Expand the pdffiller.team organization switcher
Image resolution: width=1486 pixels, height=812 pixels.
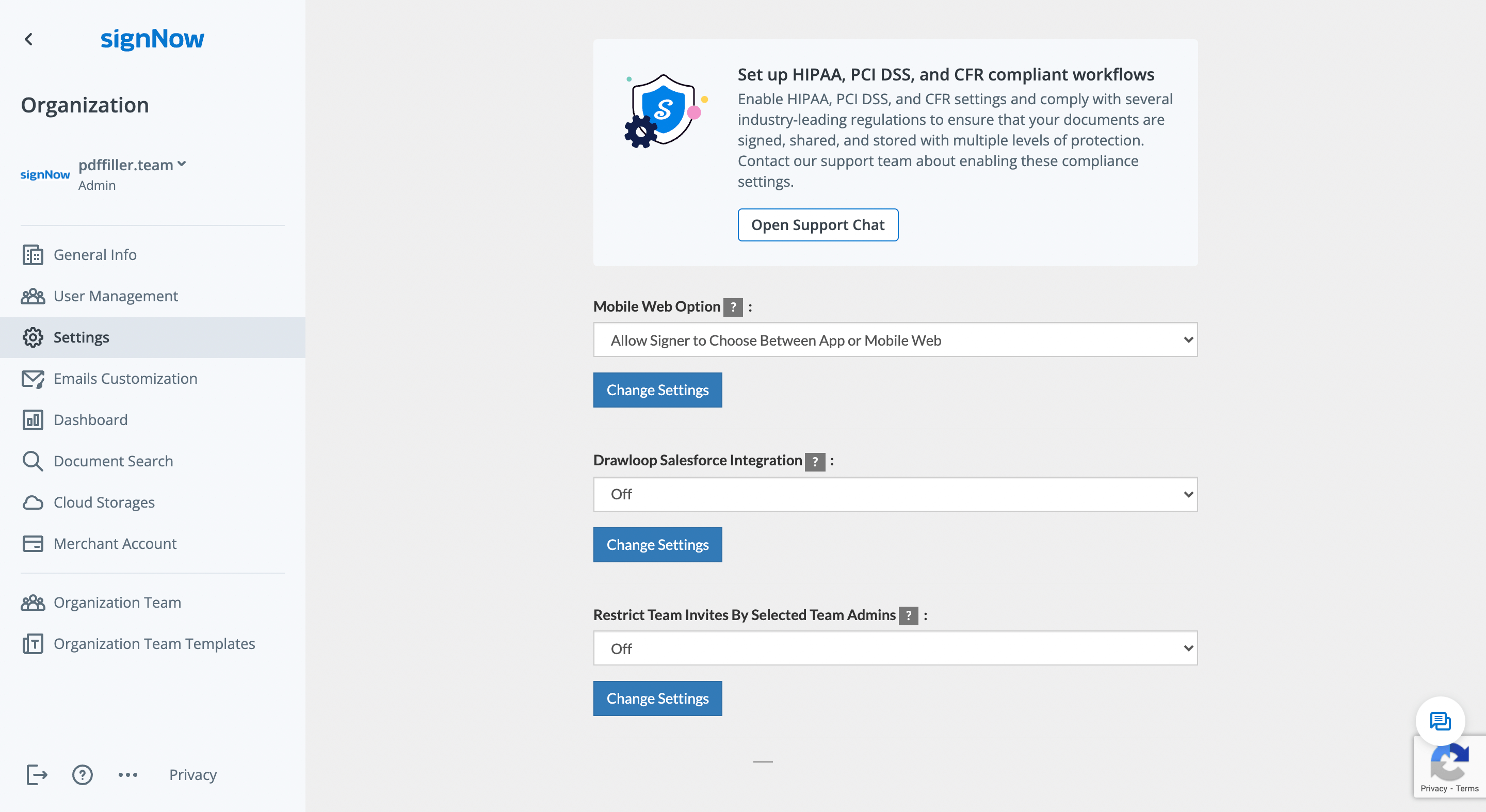[x=132, y=165]
